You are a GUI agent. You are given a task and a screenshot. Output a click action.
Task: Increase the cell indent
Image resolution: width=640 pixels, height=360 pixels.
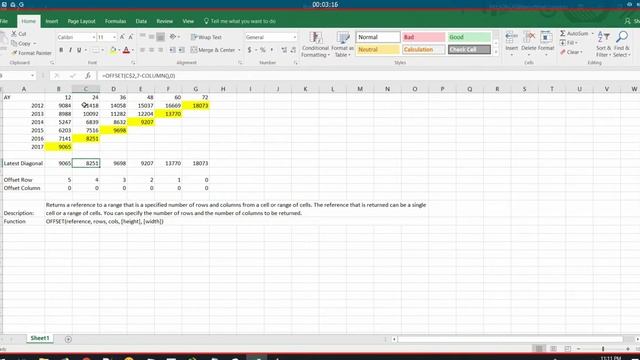[x=182, y=50]
